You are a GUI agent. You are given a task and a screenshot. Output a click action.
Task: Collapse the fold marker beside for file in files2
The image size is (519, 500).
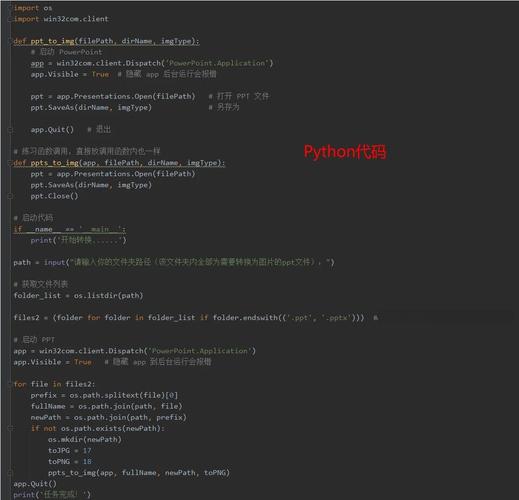[x=10, y=384]
